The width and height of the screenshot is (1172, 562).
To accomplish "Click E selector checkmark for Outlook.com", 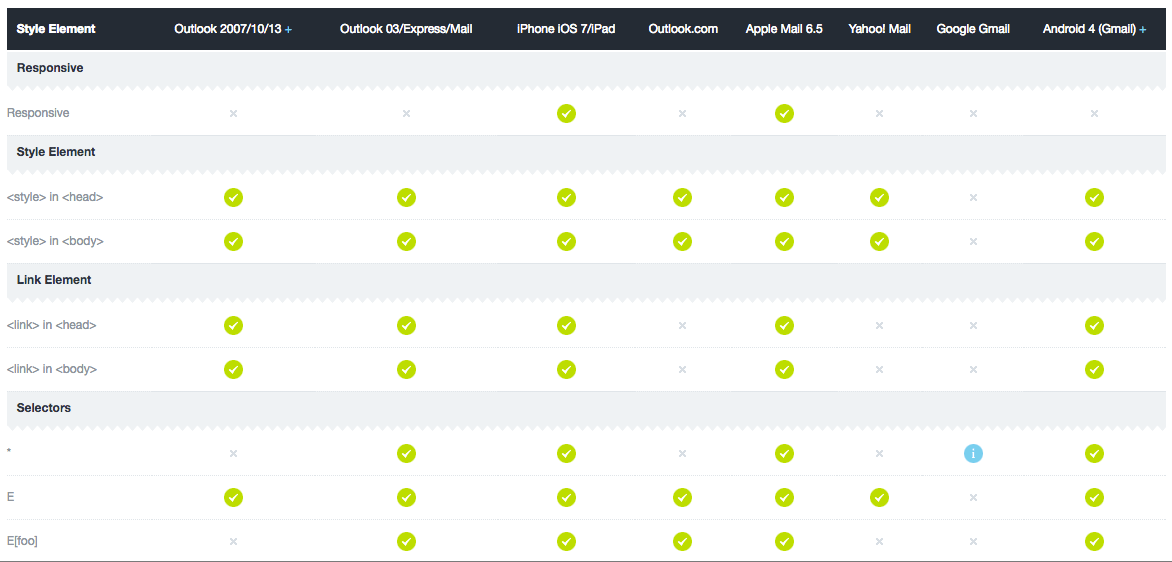I will coord(682,497).
